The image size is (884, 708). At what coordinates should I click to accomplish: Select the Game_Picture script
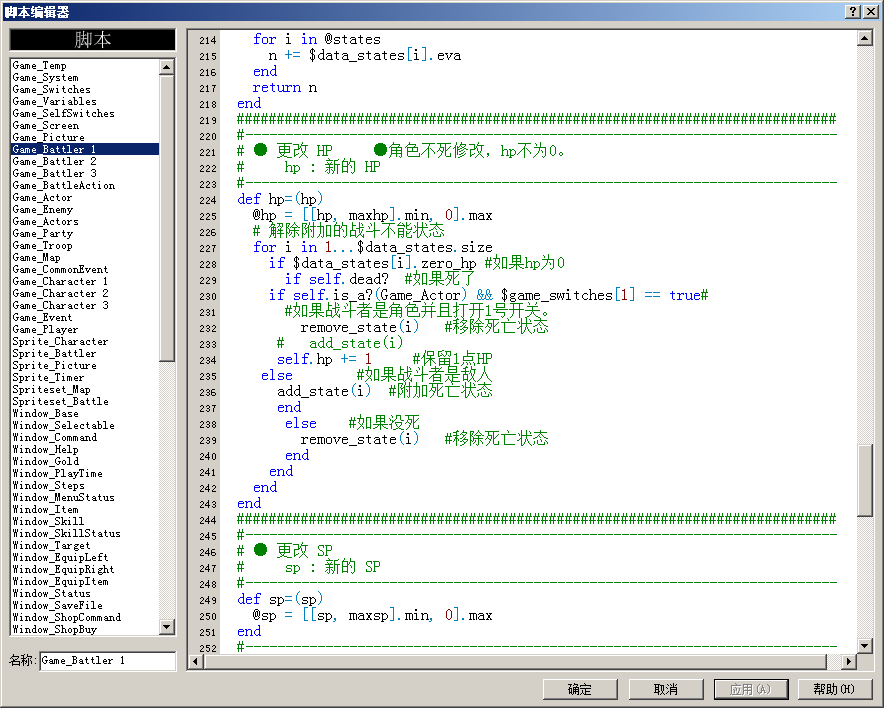click(x=85, y=137)
